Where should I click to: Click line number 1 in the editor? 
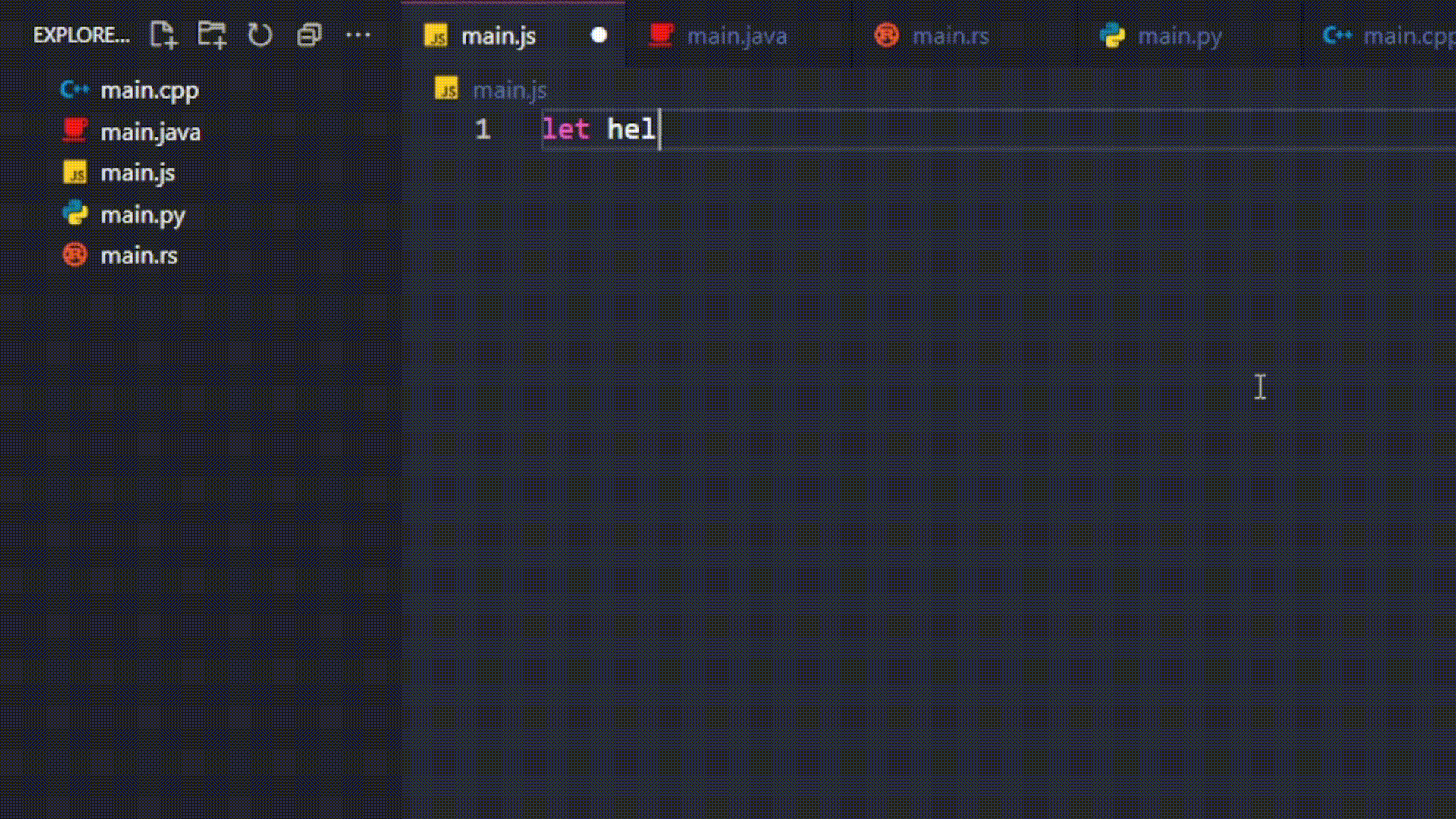pos(482,130)
